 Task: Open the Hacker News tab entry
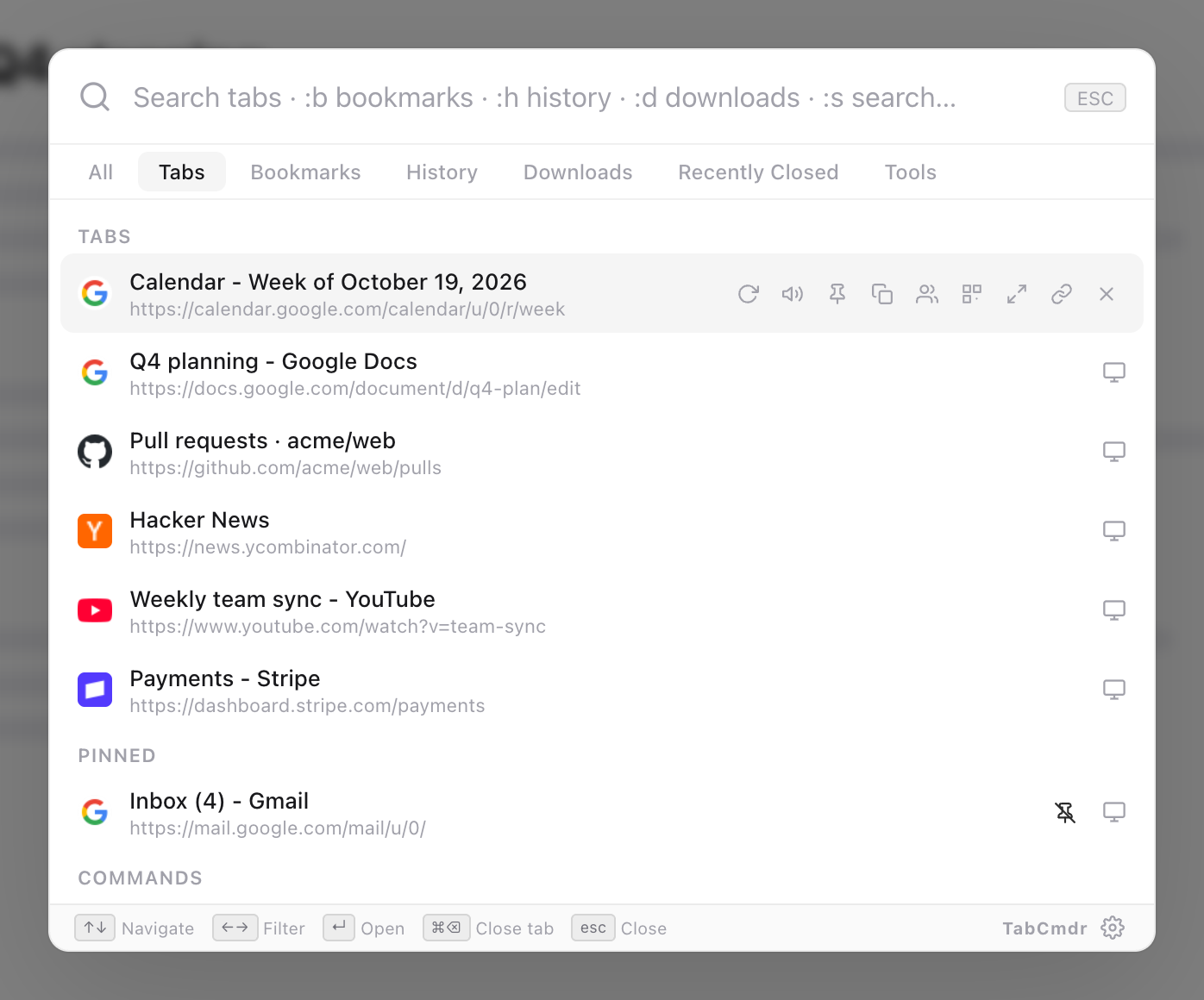[x=602, y=531]
